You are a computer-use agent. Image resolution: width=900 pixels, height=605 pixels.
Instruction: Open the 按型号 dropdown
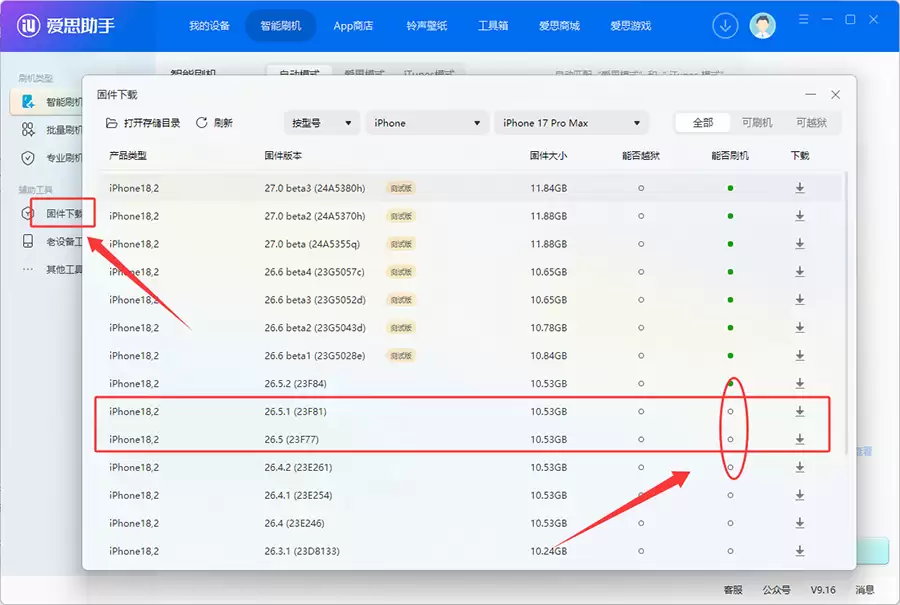[321, 123]
